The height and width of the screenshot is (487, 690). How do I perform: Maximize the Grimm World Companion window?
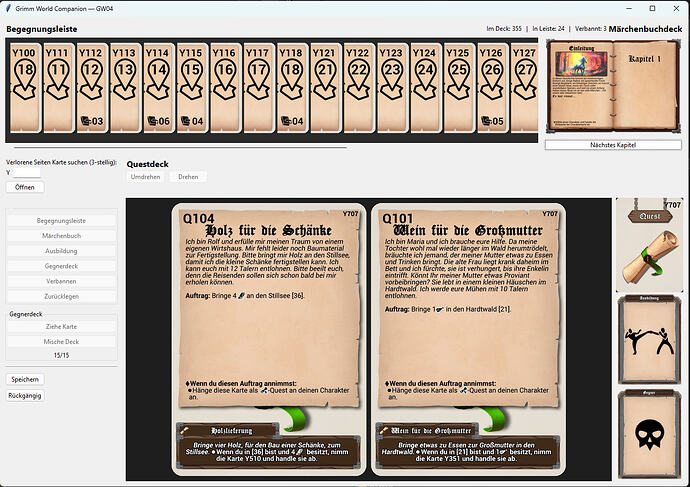[x=652, y=8]
